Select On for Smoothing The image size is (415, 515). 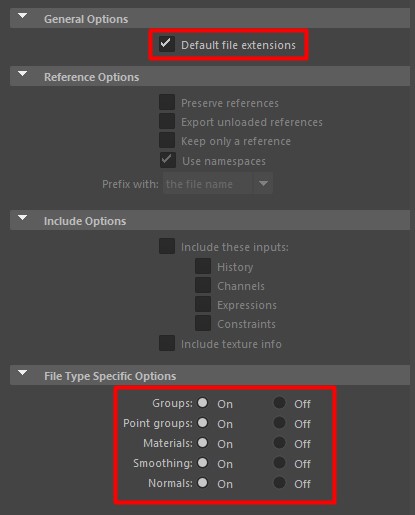202,463
